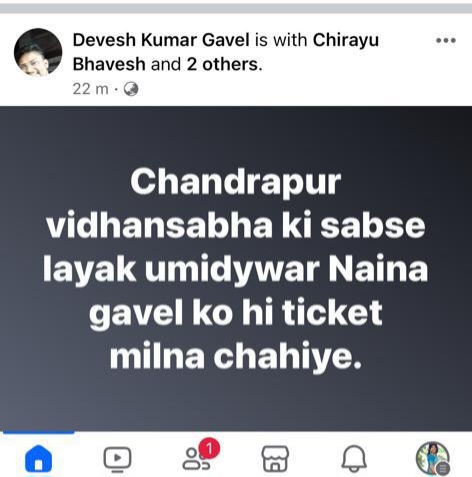This screenshot has width=472, height=477.
Task: Click 'Naina' in the post background text
Action: coord(378,269)
